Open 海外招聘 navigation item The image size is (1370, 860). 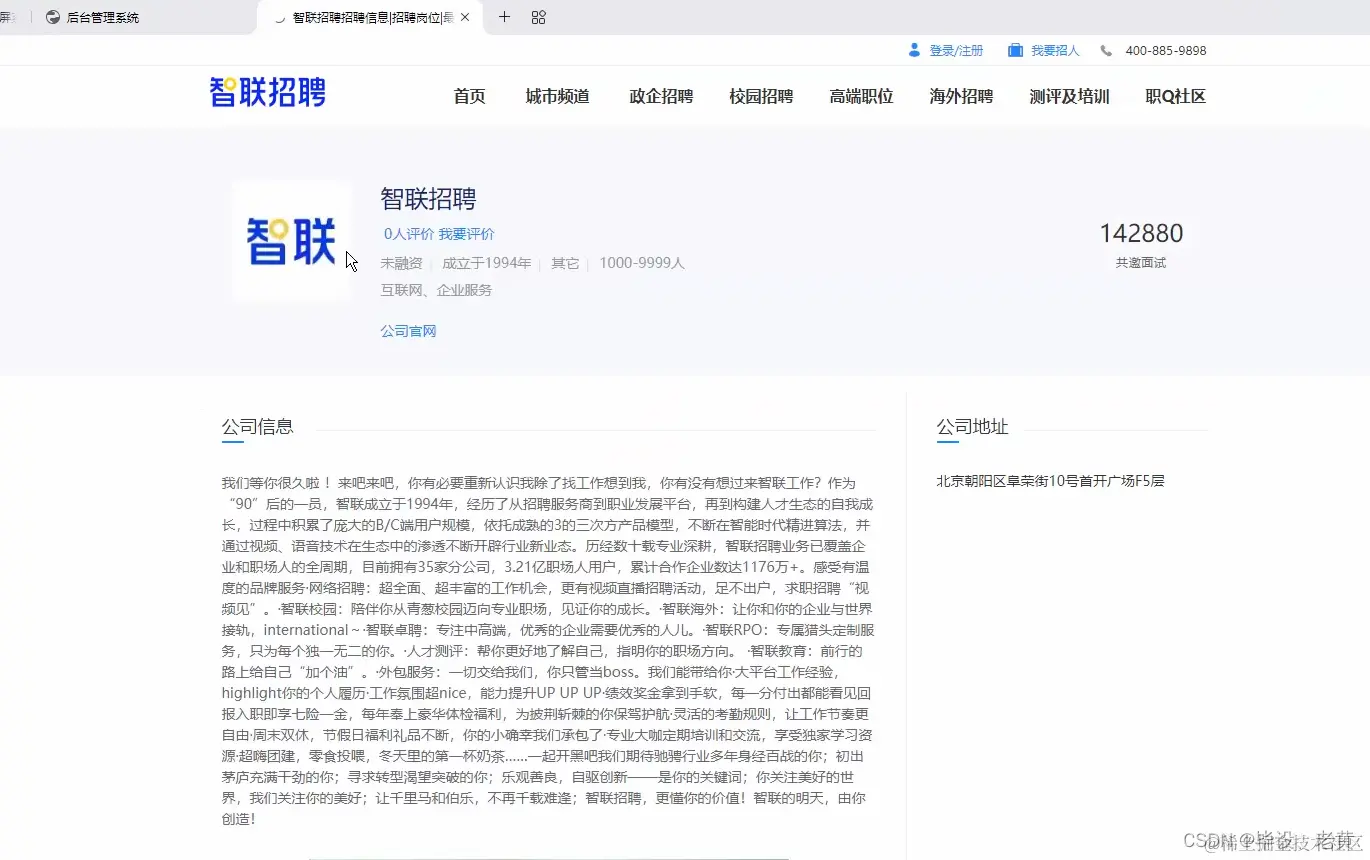[x=961, y=97]
